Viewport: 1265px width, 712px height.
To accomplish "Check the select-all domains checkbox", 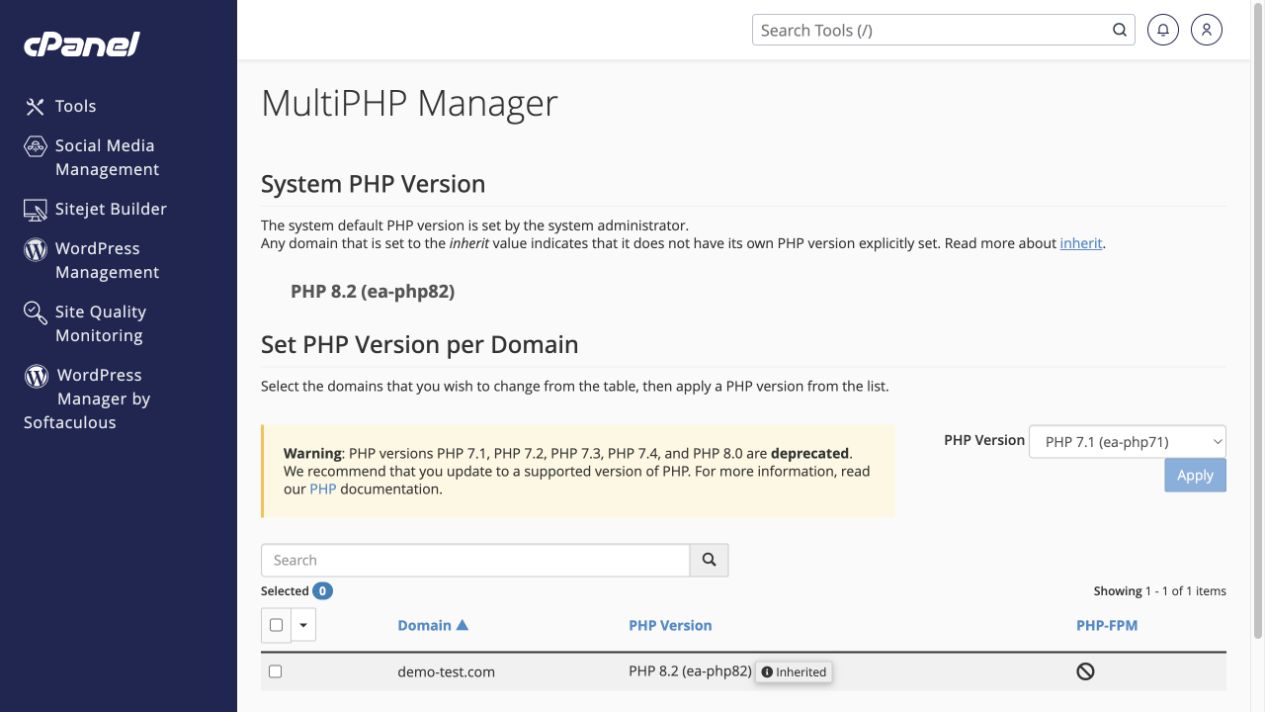I will [277, 625].
